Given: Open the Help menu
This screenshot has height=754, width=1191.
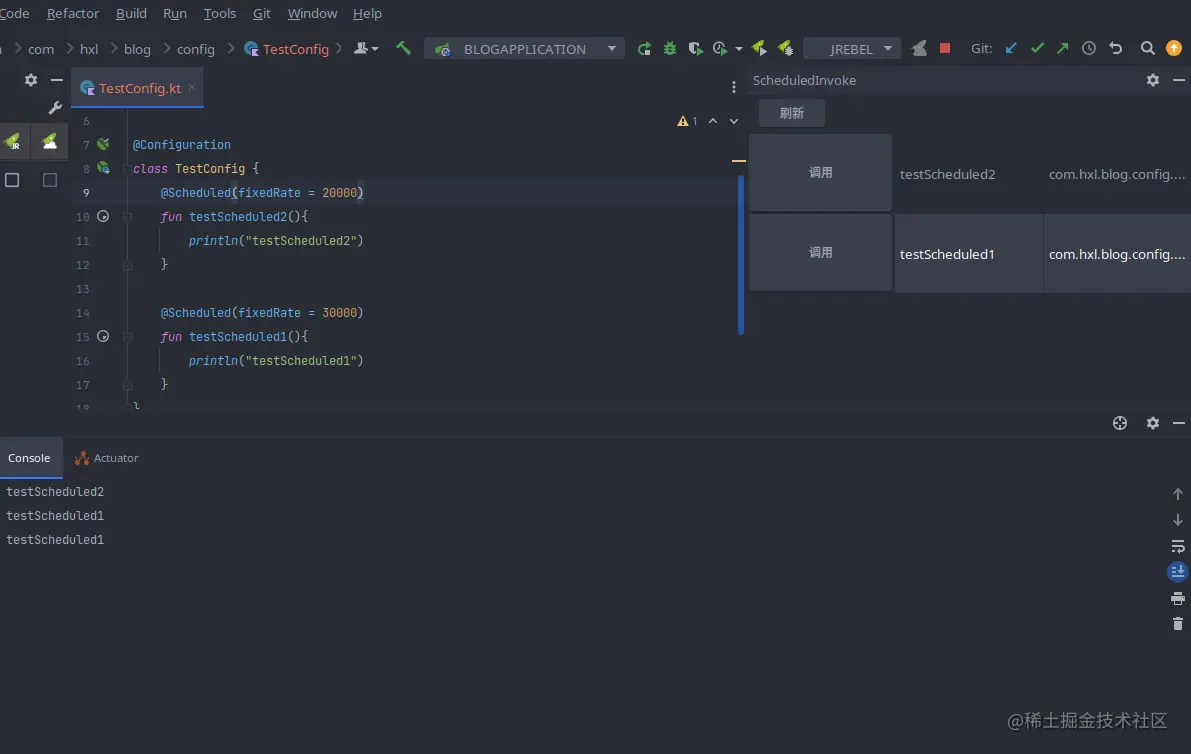Looking at the screenshot, I should pyautogui.click(x=367, y=14).
